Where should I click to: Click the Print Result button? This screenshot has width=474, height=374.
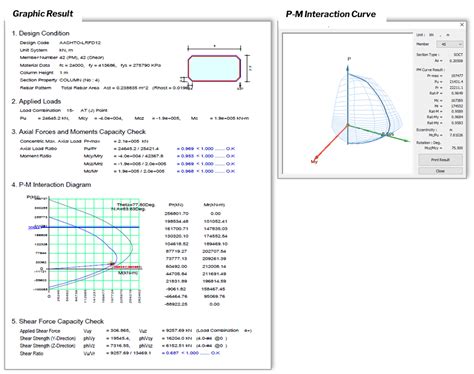click(x=440, y=160)
